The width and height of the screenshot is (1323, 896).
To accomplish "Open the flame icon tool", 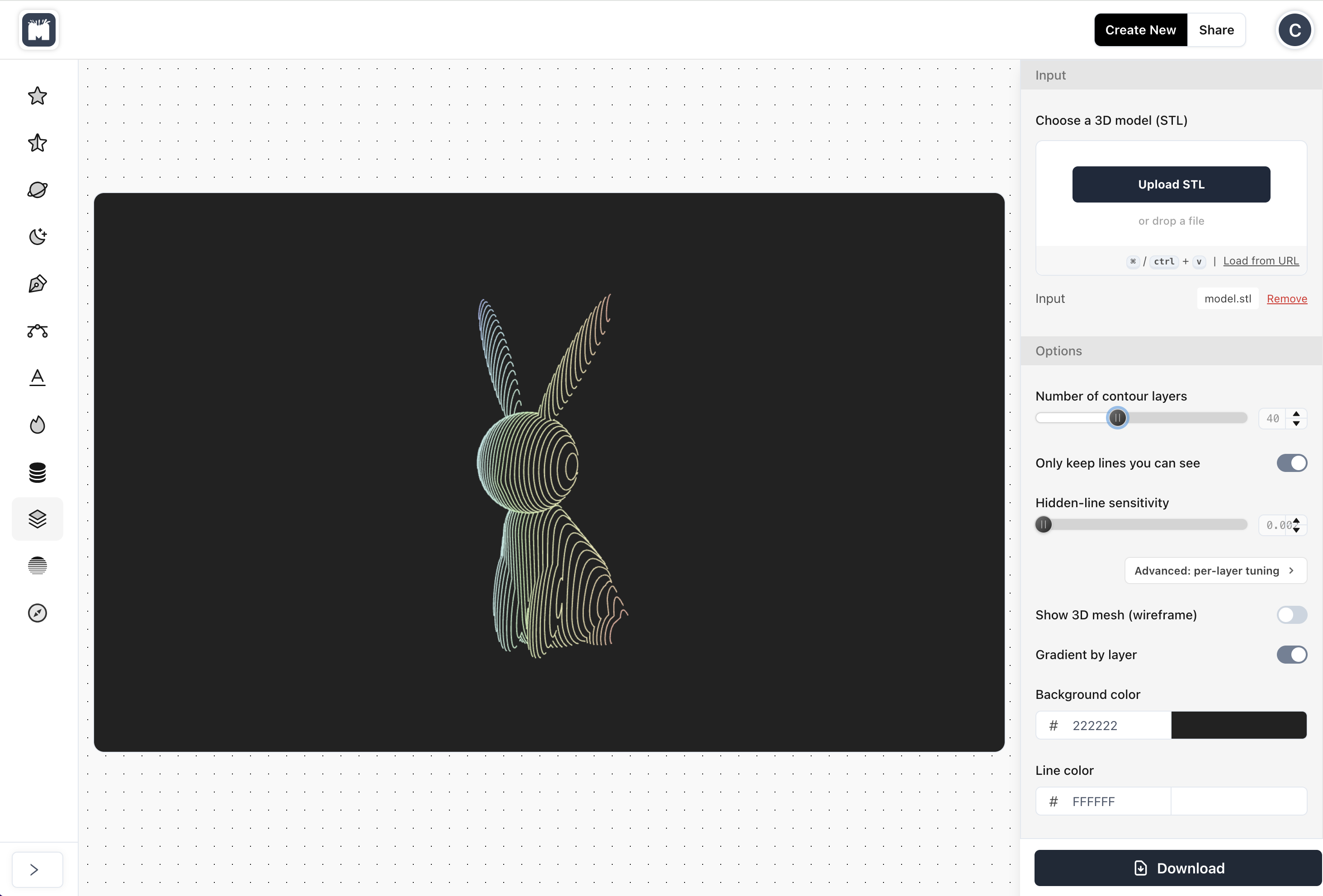I will pyautogui.click(x=38, y=424).
